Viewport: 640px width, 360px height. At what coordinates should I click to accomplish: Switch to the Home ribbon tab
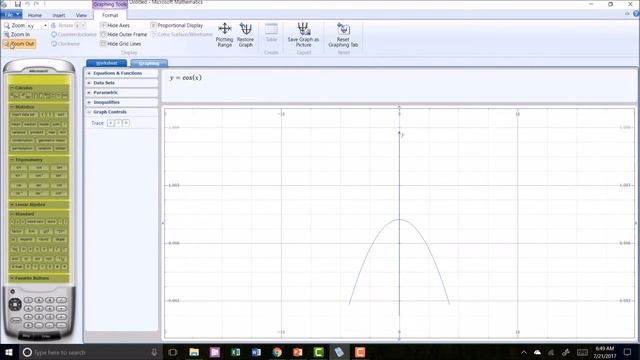coord(35,15)
